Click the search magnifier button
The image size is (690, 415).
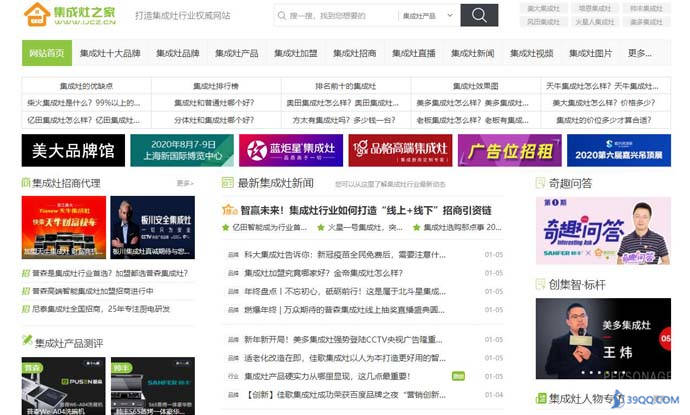click(479, 15)
